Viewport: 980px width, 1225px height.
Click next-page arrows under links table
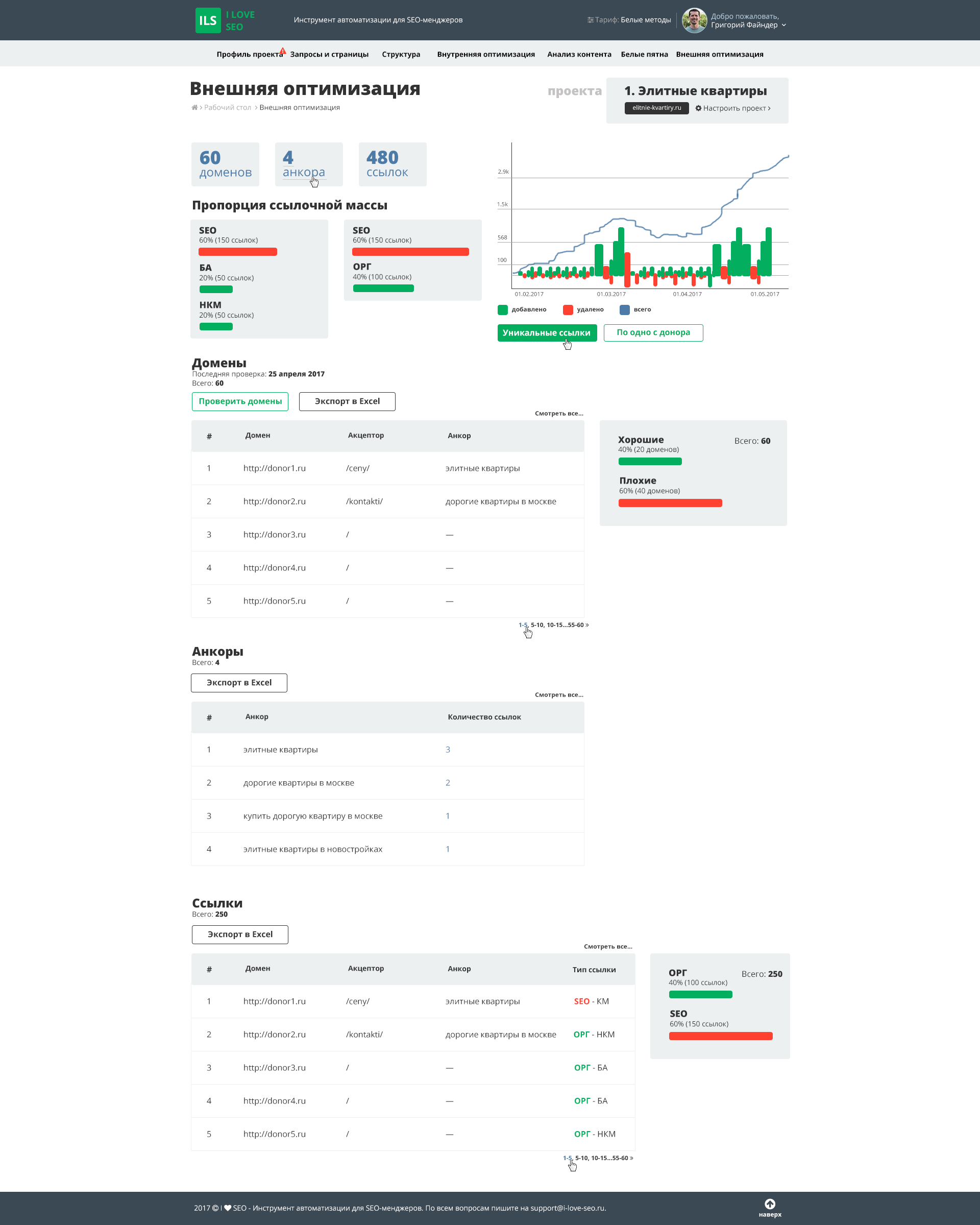(x=631, y=1158)
